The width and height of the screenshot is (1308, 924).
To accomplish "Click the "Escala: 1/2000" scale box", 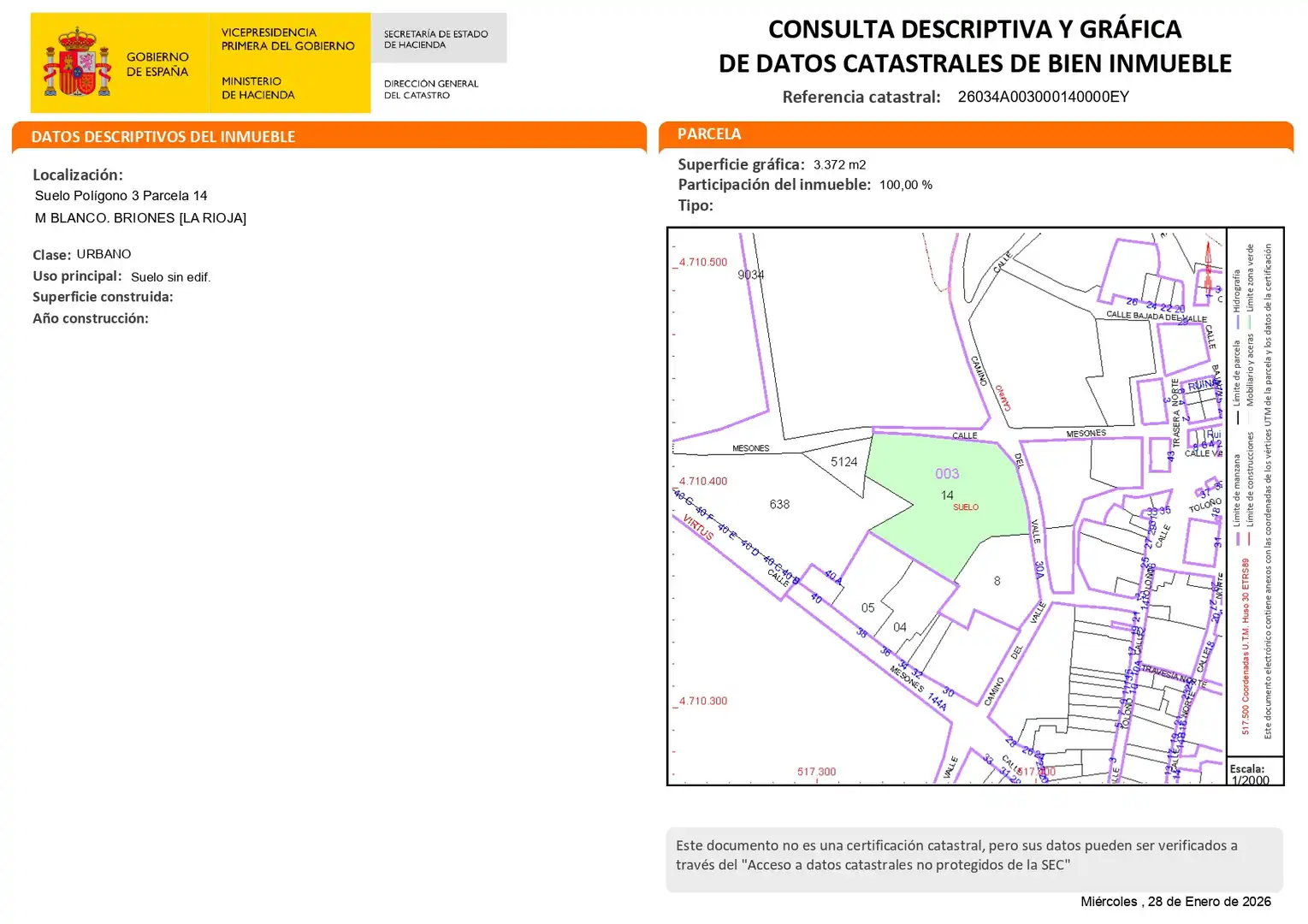I will point(1255,772).
